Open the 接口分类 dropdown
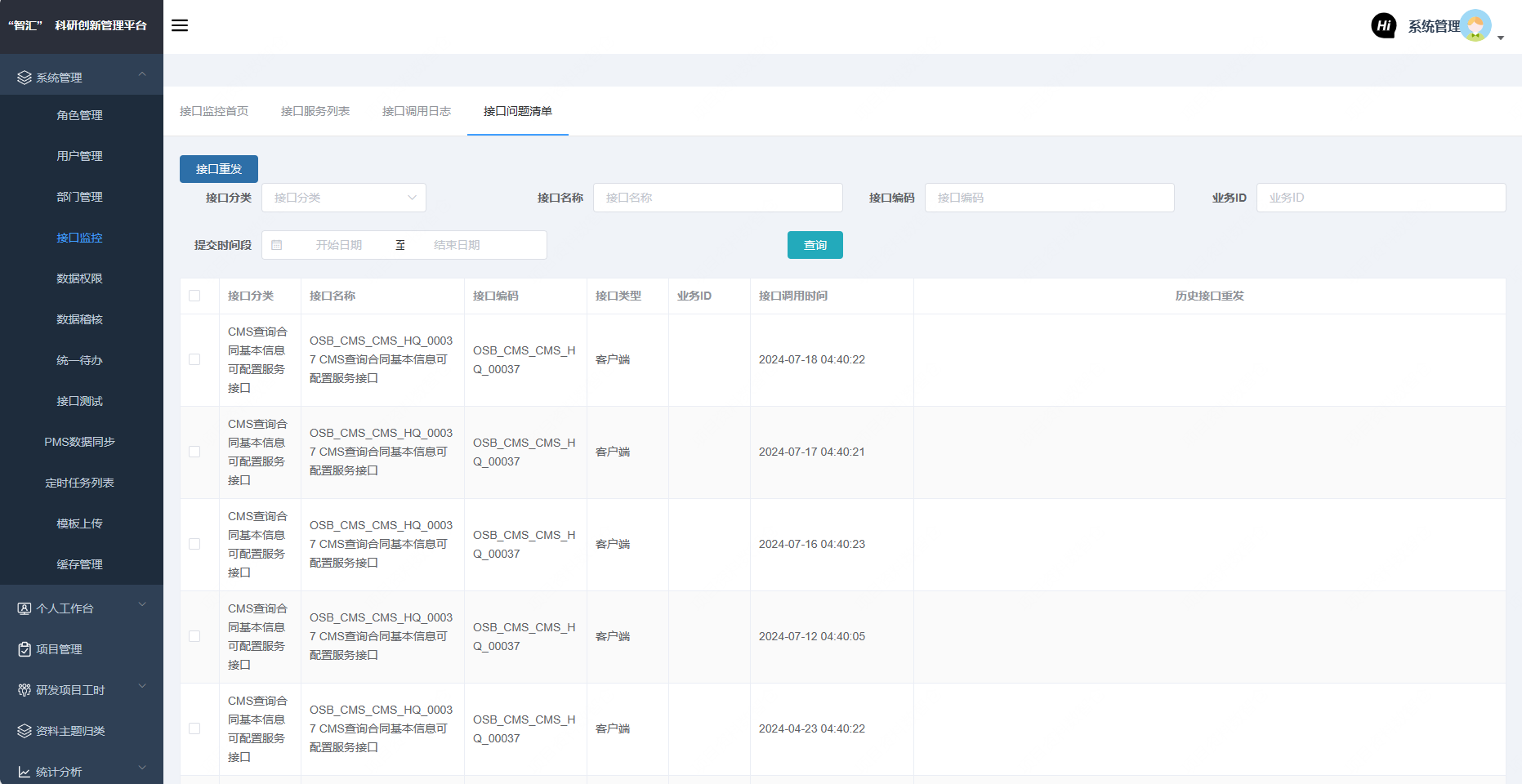Screen dimensions: 1522x784 click(x=344, y=198)
